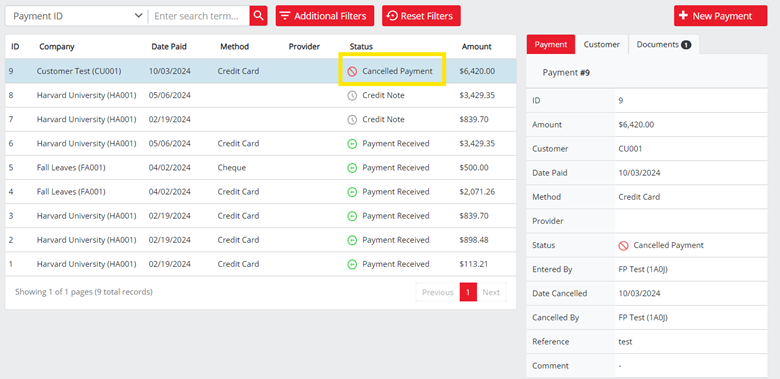The height and width of the screenshot is (379, 780).
Task: Sort by the Status column header
Action: point(361,47)
